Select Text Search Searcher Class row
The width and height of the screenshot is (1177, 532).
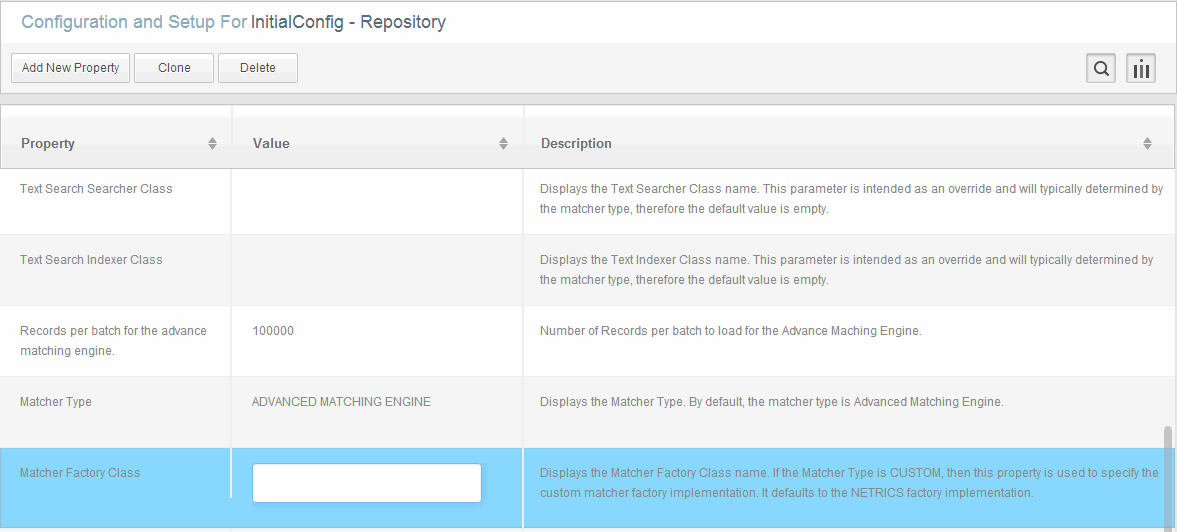585,200
